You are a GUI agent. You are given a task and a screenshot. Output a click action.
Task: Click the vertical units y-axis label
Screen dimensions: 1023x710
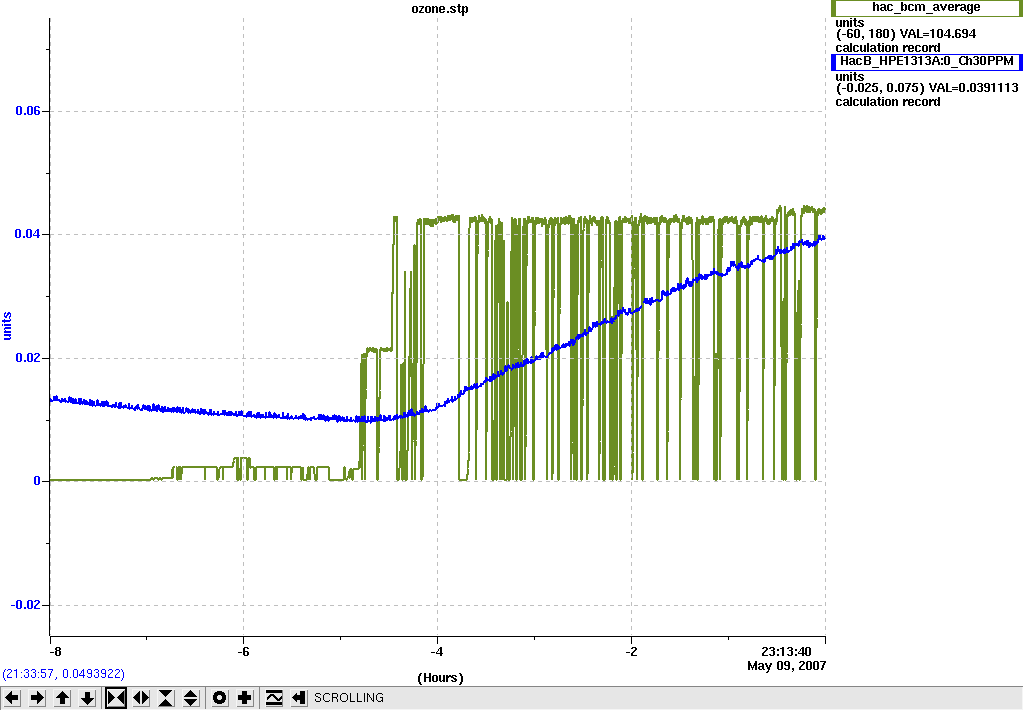[7, 326]
